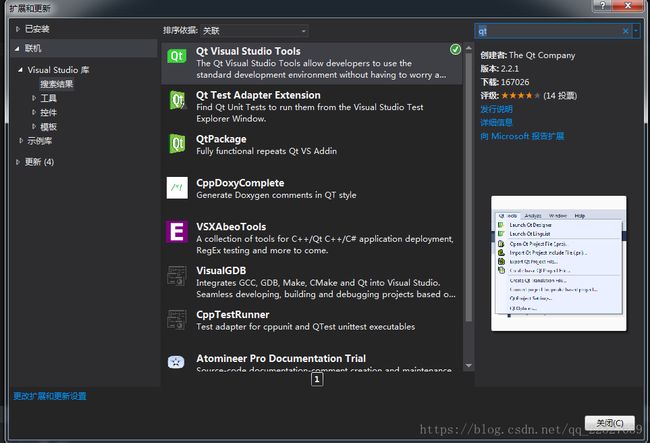Open the 发行说明 link
This screenshot has width=650, height=443.
[496, 109]
